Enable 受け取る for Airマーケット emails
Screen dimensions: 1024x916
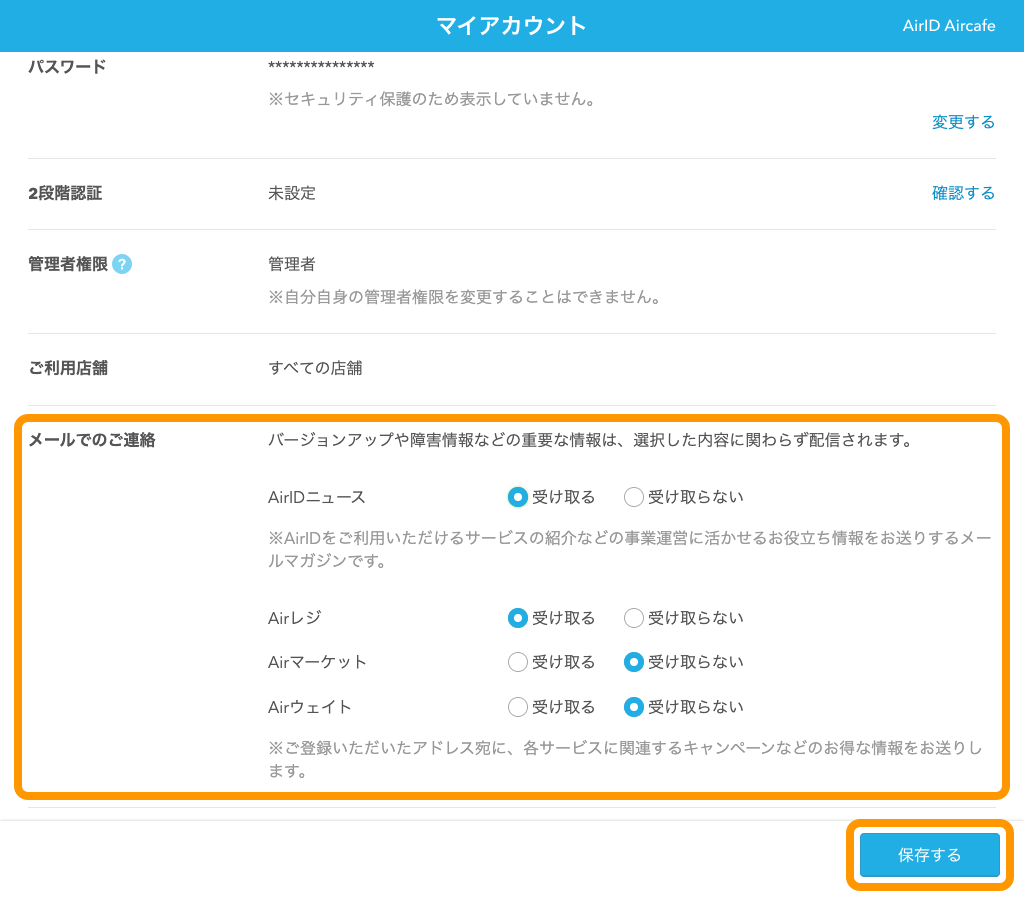pyautogui.click(x=517, y=662)
